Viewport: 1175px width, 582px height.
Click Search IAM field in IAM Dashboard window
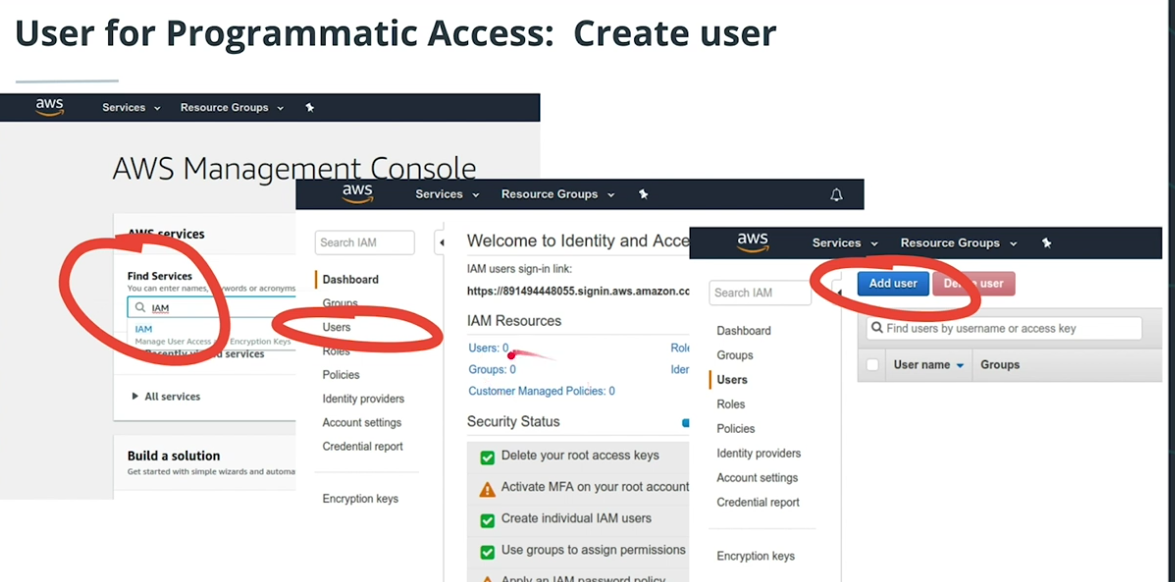(365, 243)
